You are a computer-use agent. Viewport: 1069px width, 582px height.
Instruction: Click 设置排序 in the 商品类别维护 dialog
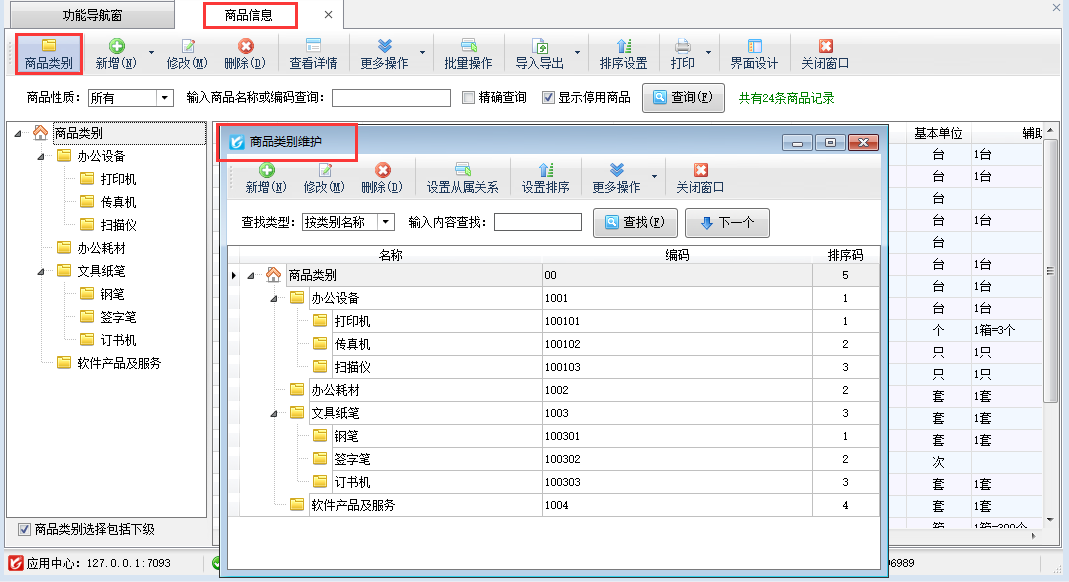(545, 178)
